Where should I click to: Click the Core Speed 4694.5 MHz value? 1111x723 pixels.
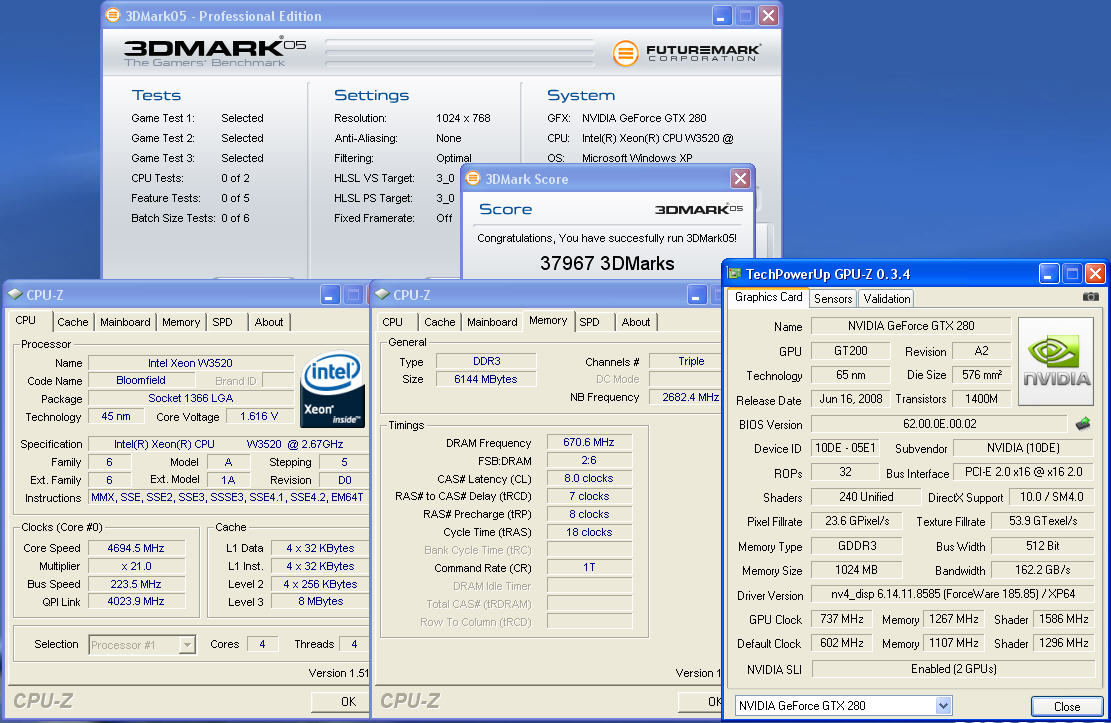coord(136,548)
